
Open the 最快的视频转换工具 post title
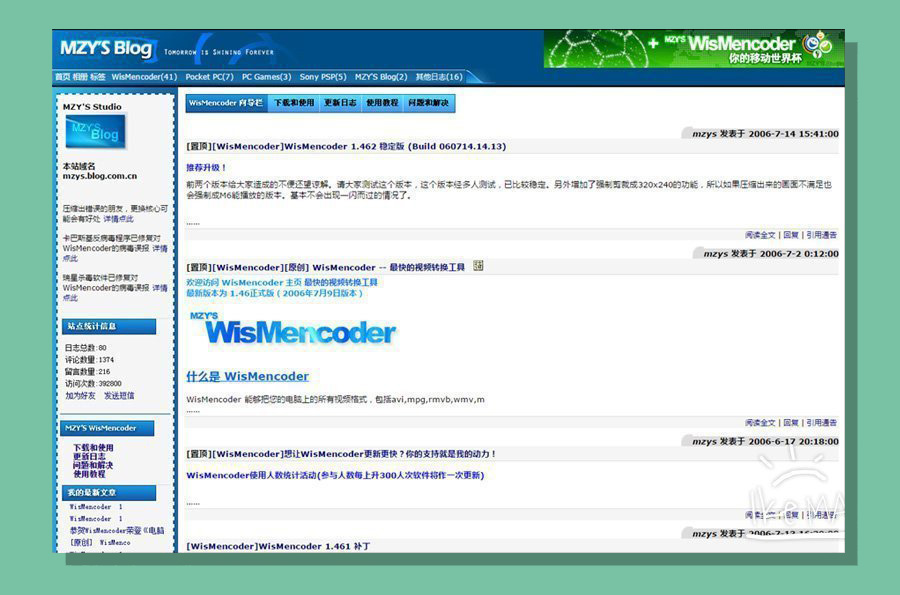point(325,267)
